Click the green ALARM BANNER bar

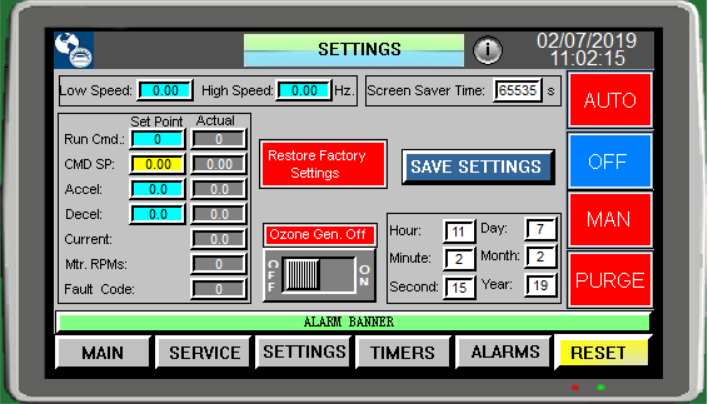pyautogui.click(x=353, y=322)
